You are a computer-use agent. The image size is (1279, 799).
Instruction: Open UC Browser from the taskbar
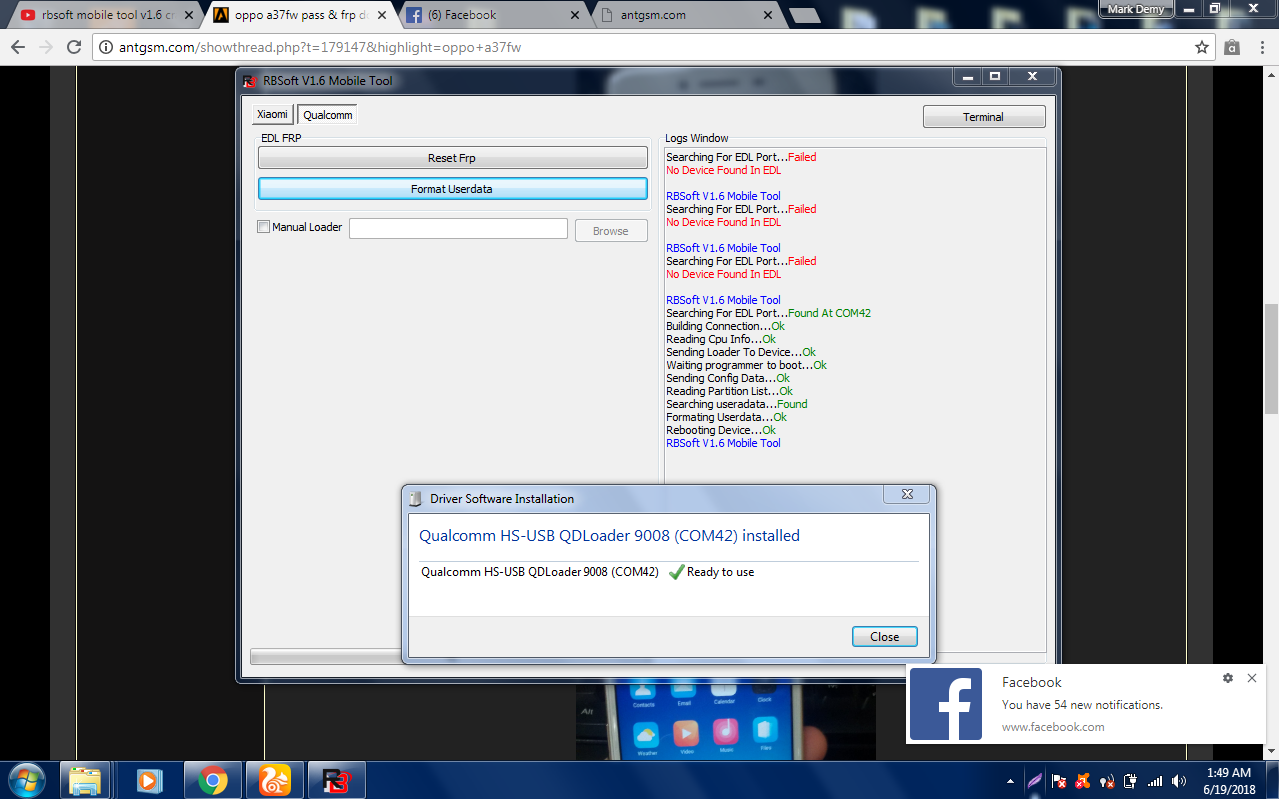click(274, 780)
